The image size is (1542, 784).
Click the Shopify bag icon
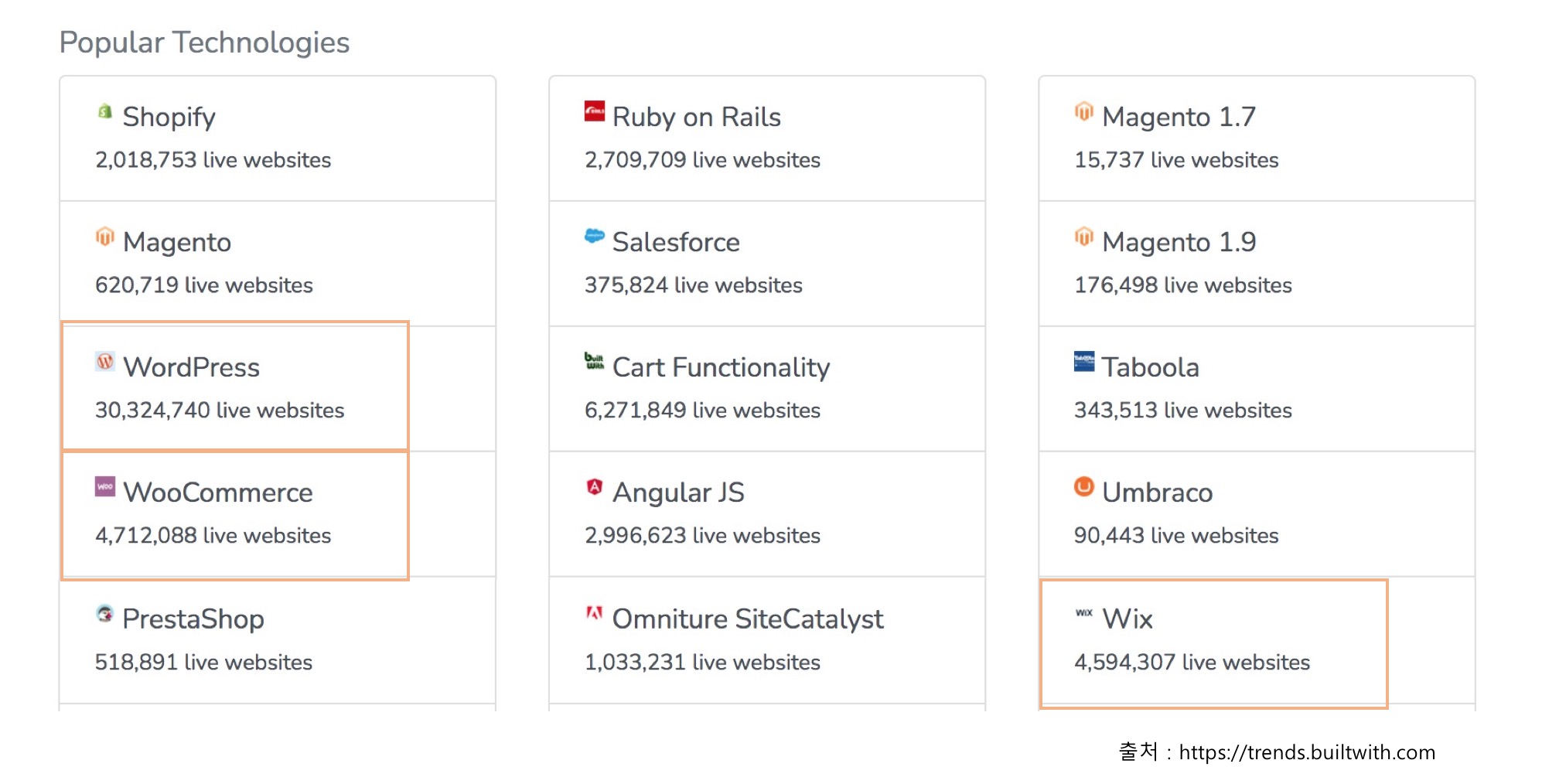pyautogui.click(x=104, y=111)
